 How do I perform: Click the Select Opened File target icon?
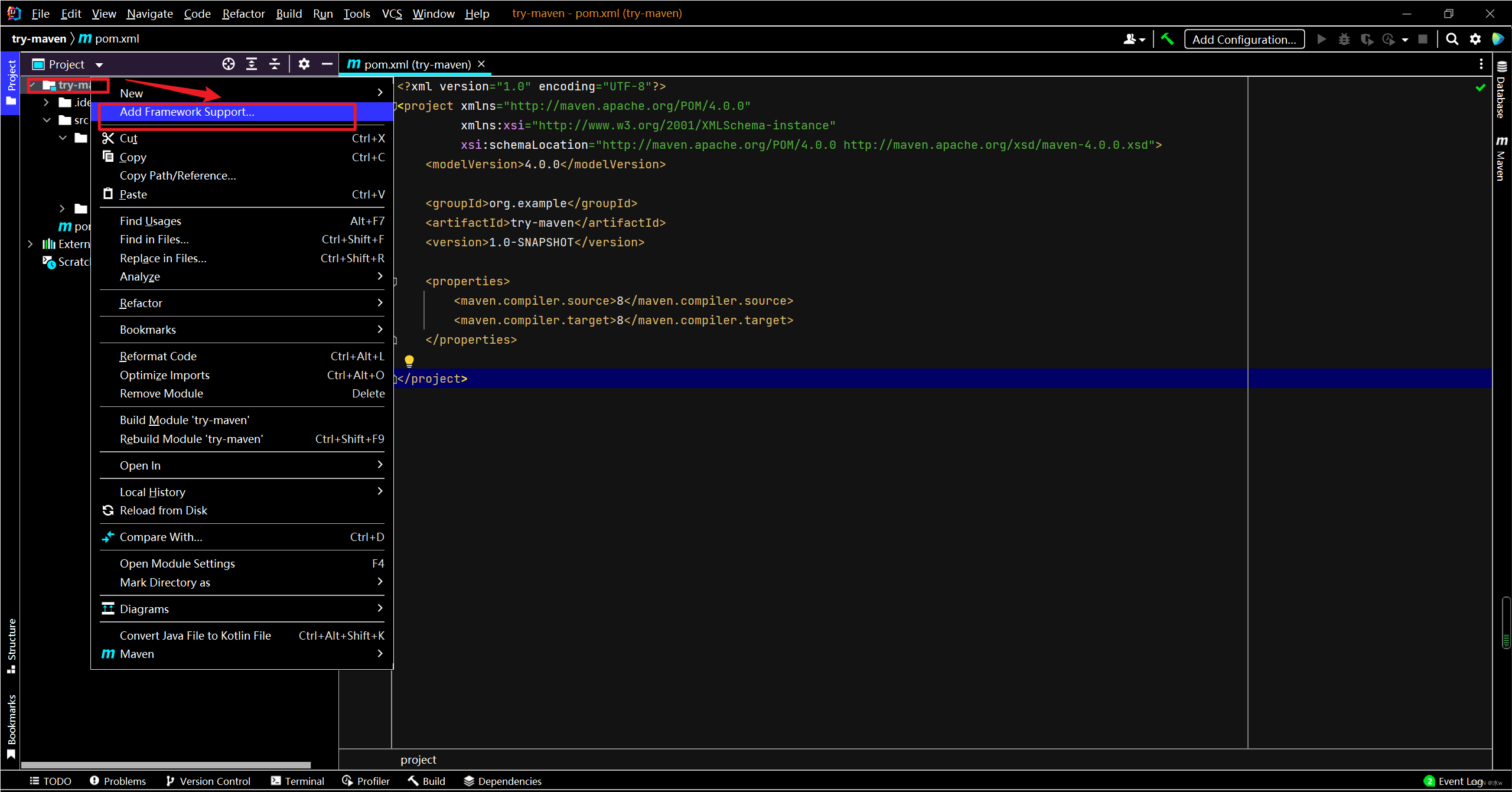(x=229, y=64)
